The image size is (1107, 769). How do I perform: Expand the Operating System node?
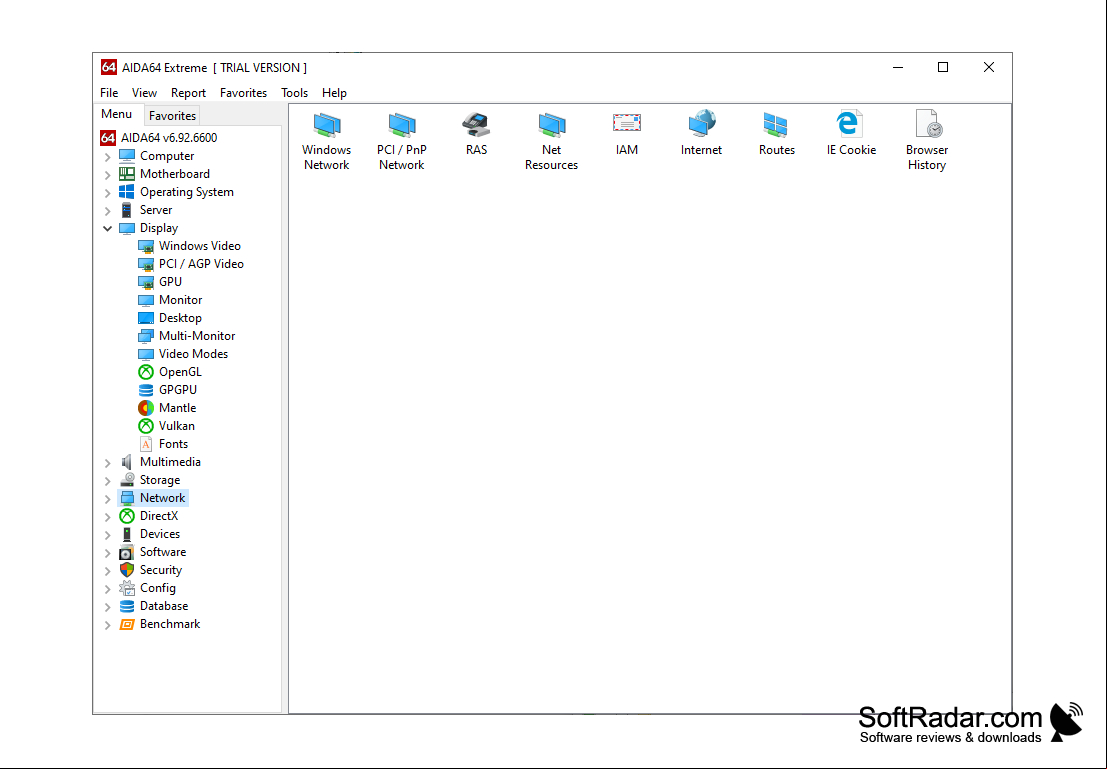tap(107, 193)
